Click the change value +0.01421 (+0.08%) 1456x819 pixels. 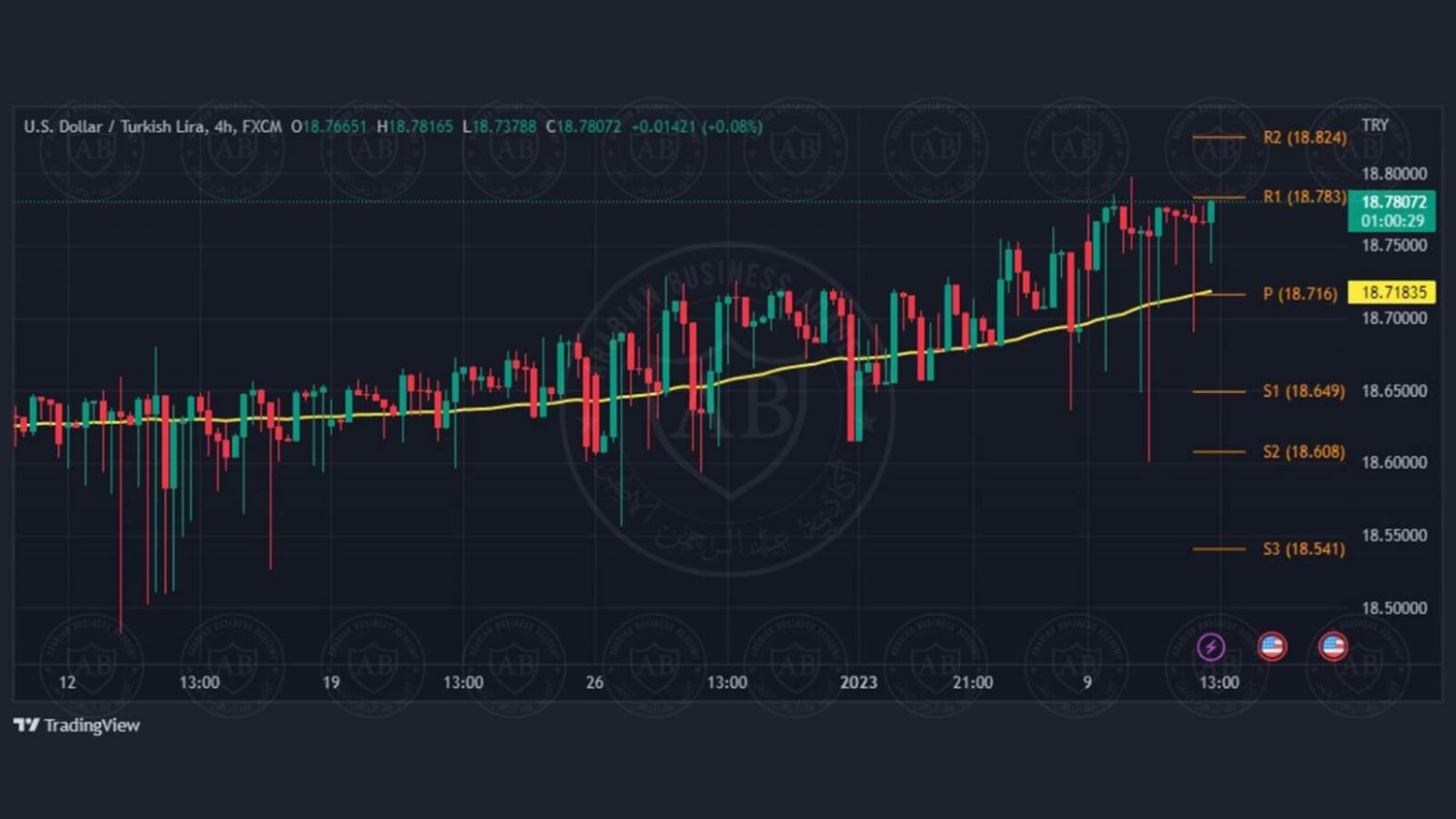697,126
